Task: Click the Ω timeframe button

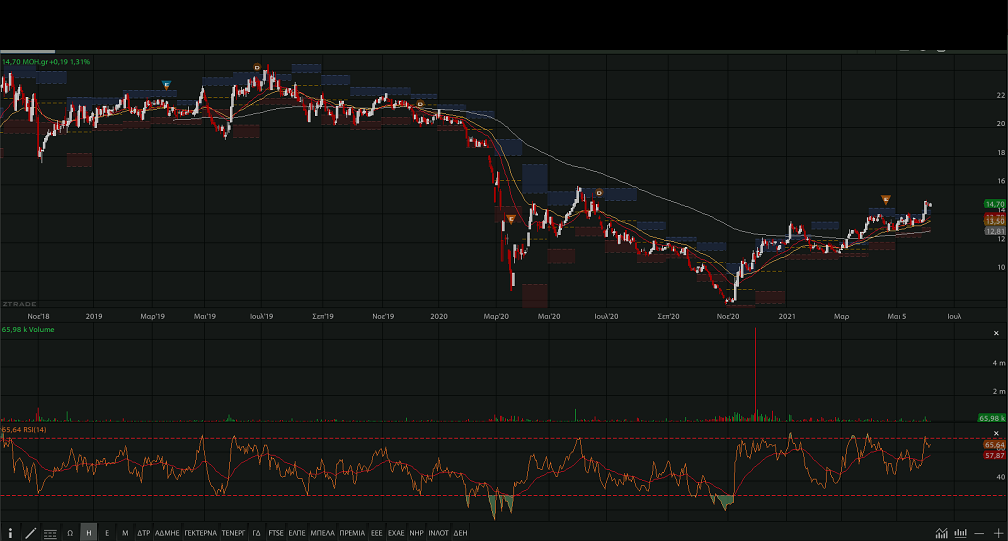Action: coord(70,534)
